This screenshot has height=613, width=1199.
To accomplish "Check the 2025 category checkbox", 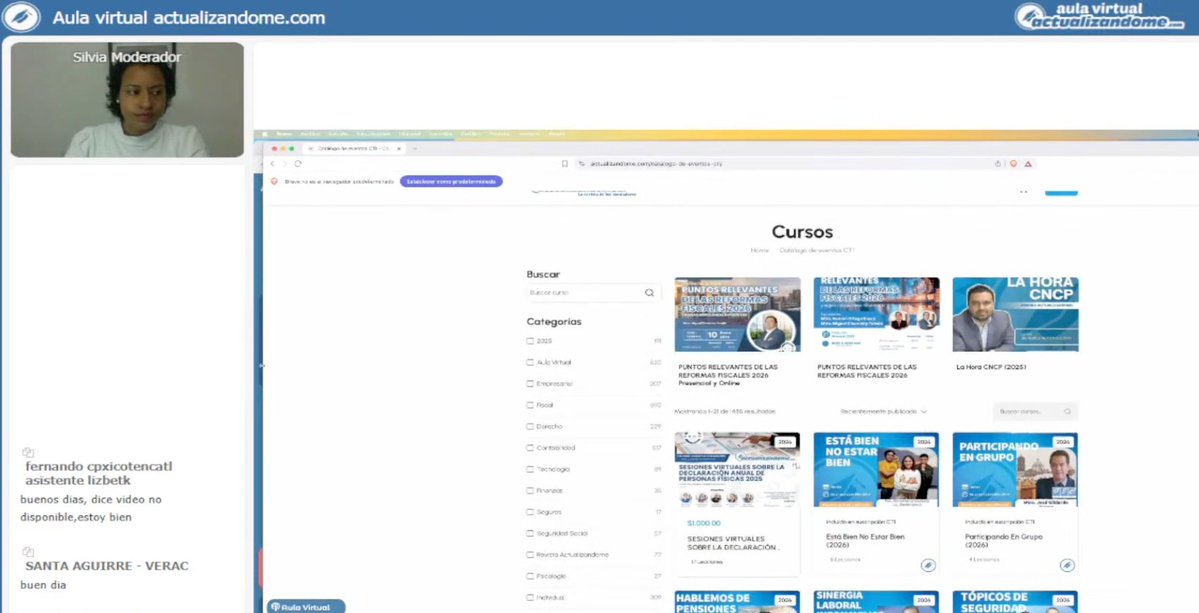I will coord(531,341).
